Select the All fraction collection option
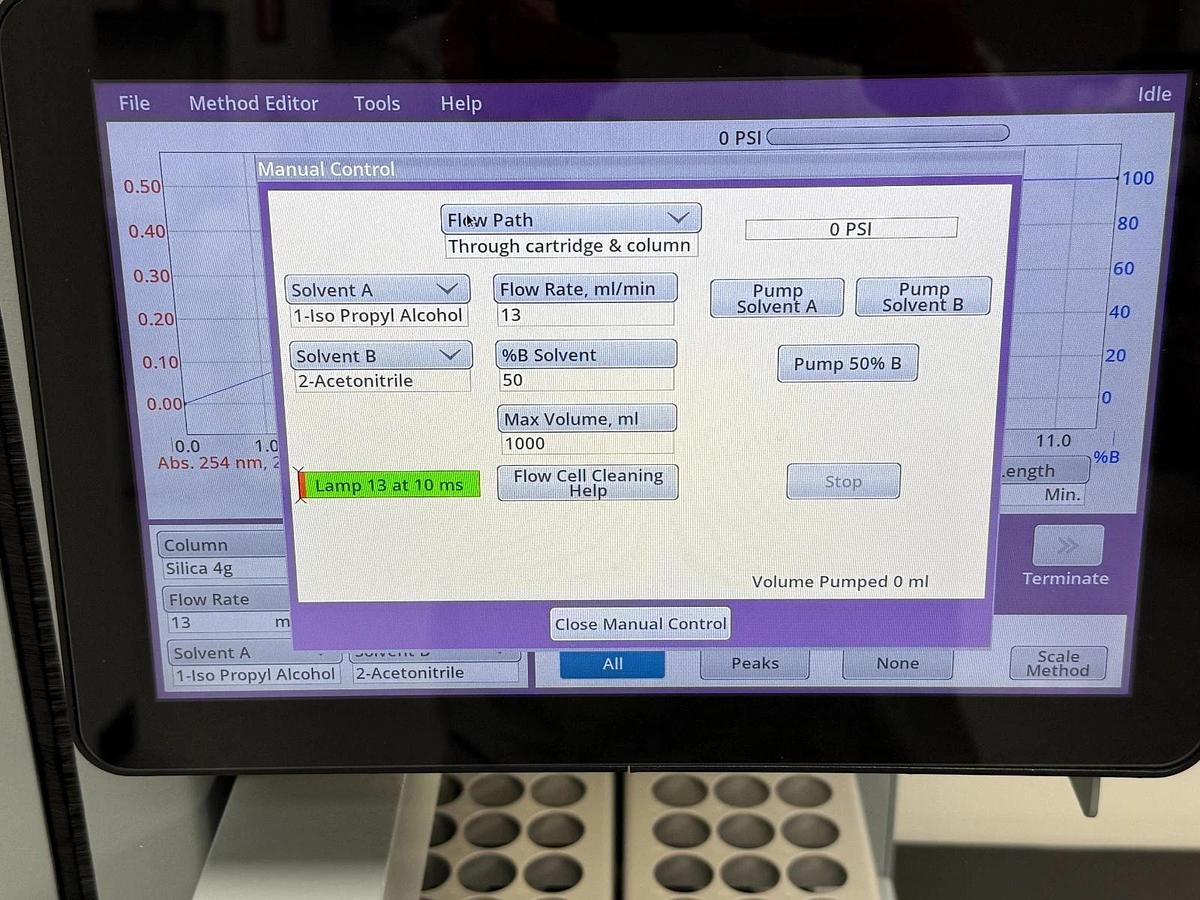The width and height of the screenshot is (1200, 900). click(612, 664)
